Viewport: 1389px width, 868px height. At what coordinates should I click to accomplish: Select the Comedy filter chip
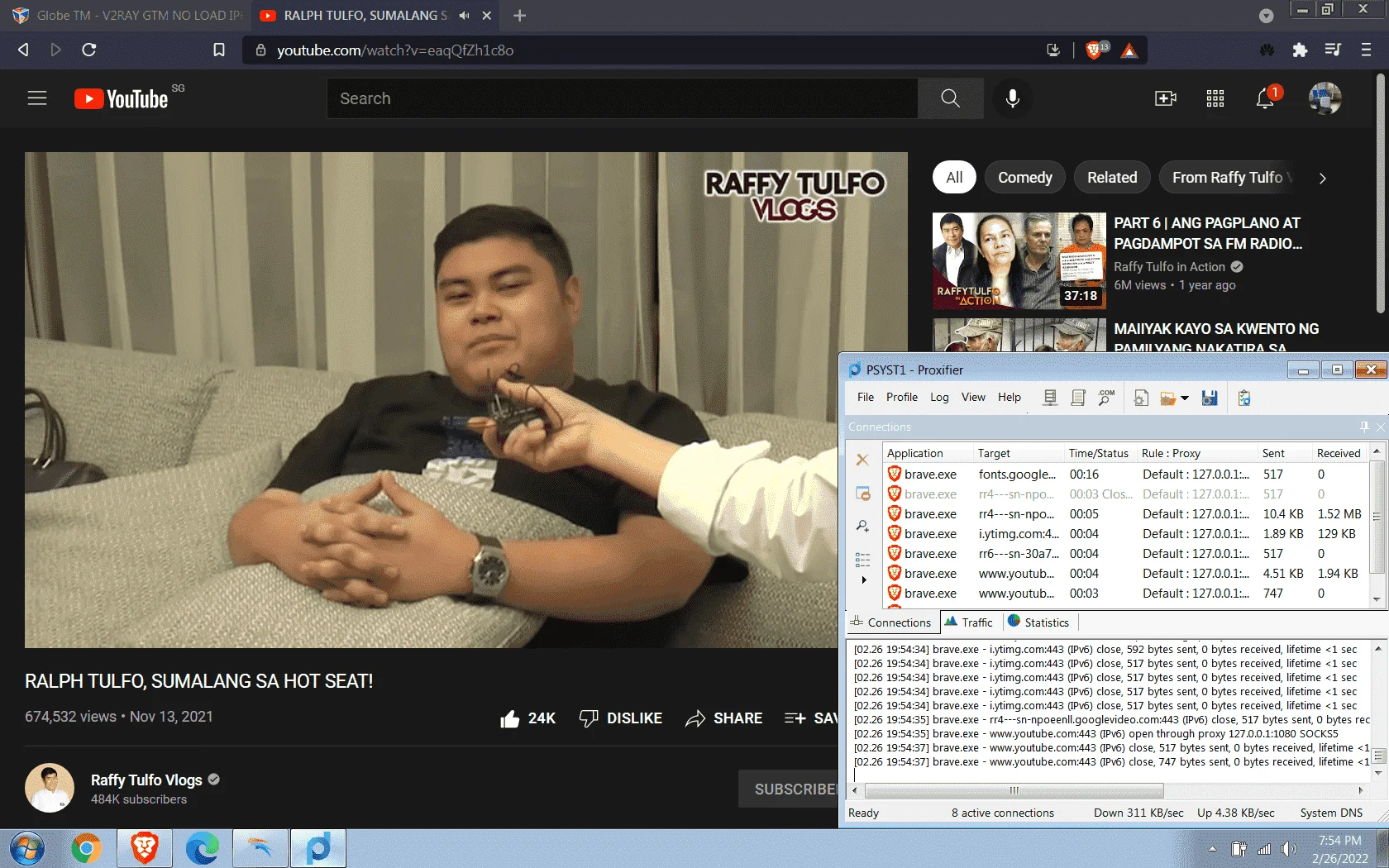click(1025, 178)
